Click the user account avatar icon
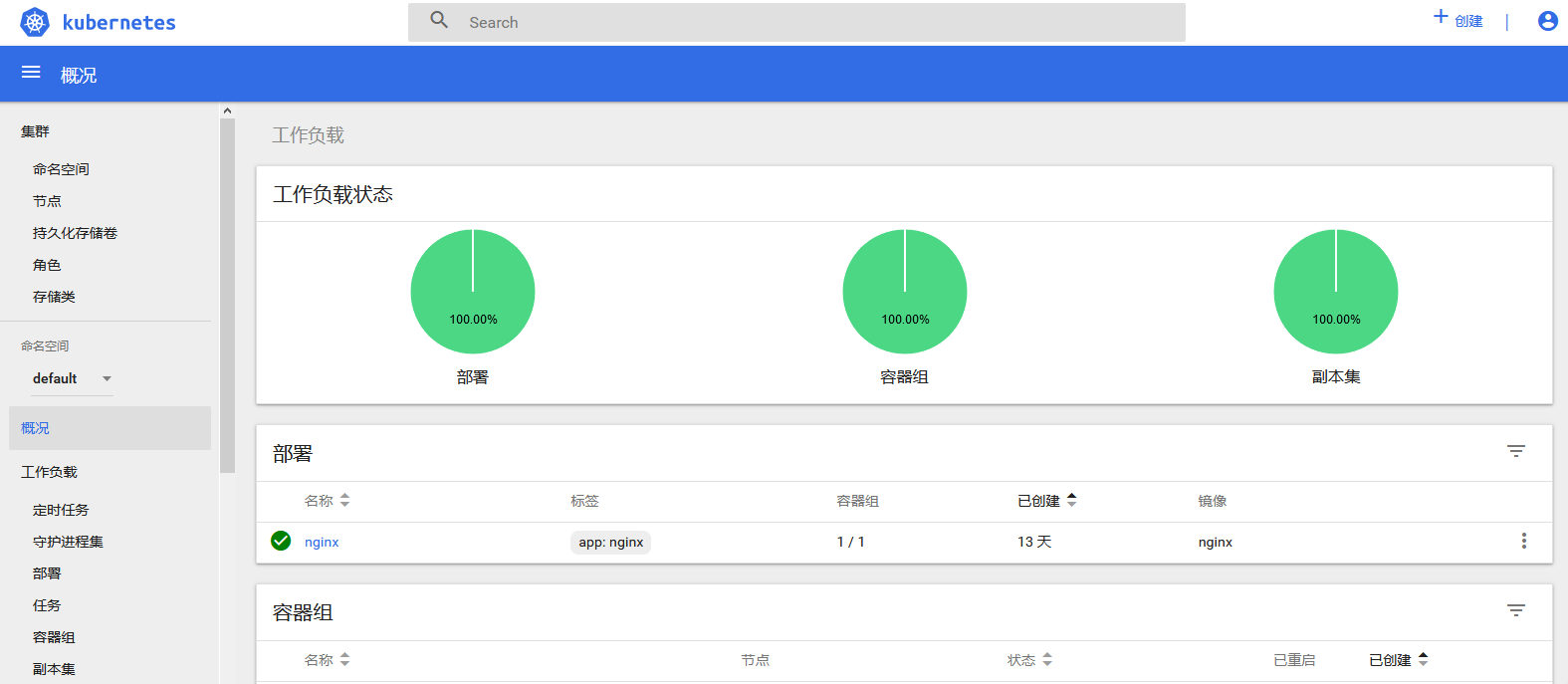The image size is (1568, 684). tap(1548, 21)
